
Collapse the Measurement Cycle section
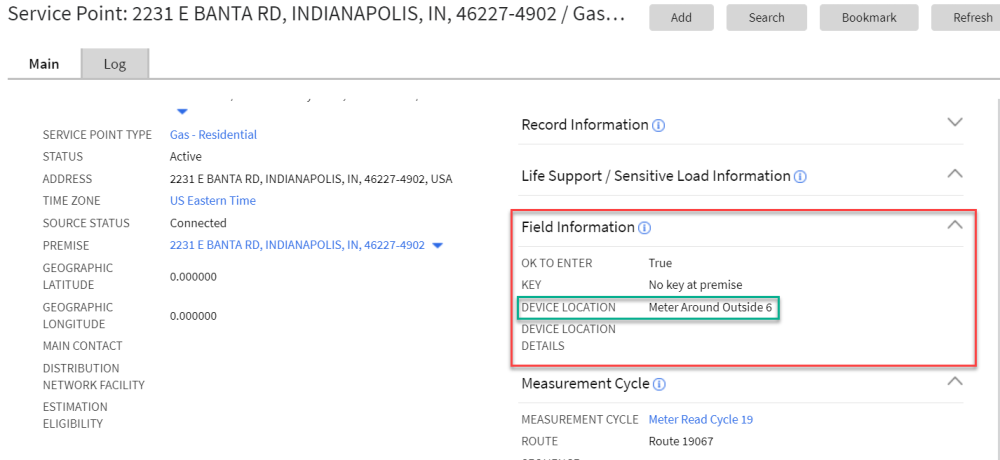(x=955, y=381)
